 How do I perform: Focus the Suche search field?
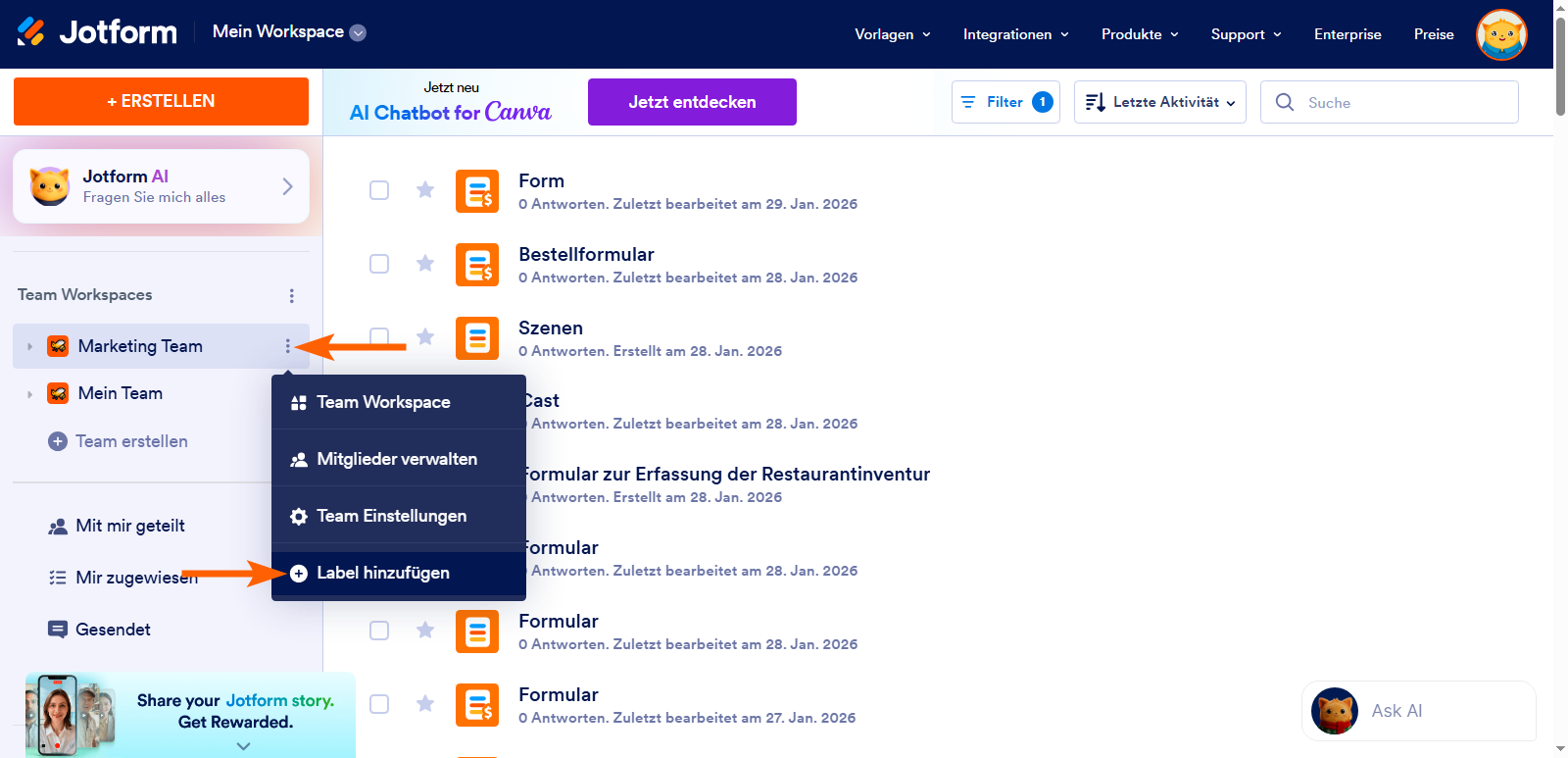pyautogui.click(x=1390, y=102)
